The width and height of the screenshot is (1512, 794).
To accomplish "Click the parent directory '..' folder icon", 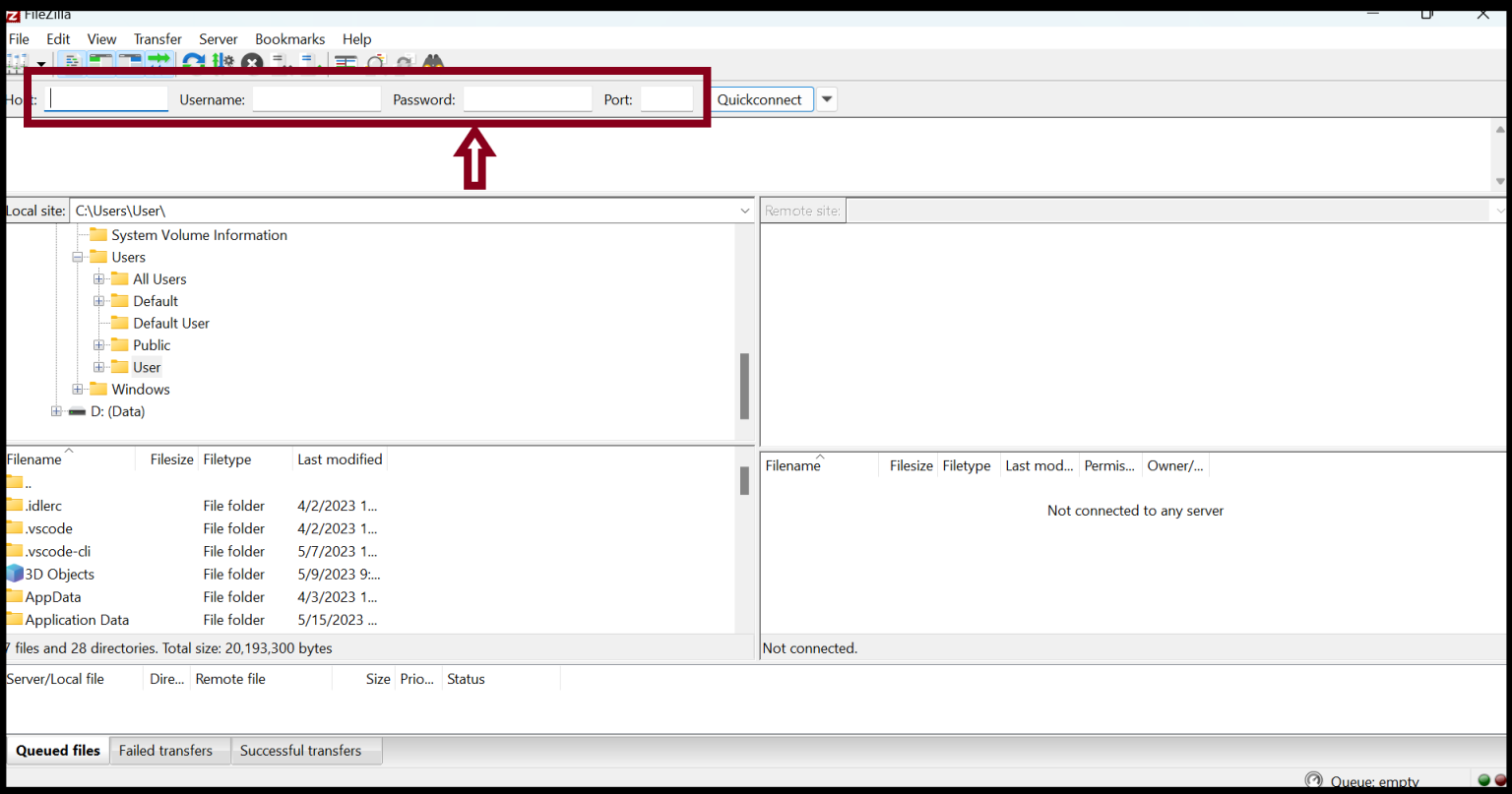I will 14,482.
